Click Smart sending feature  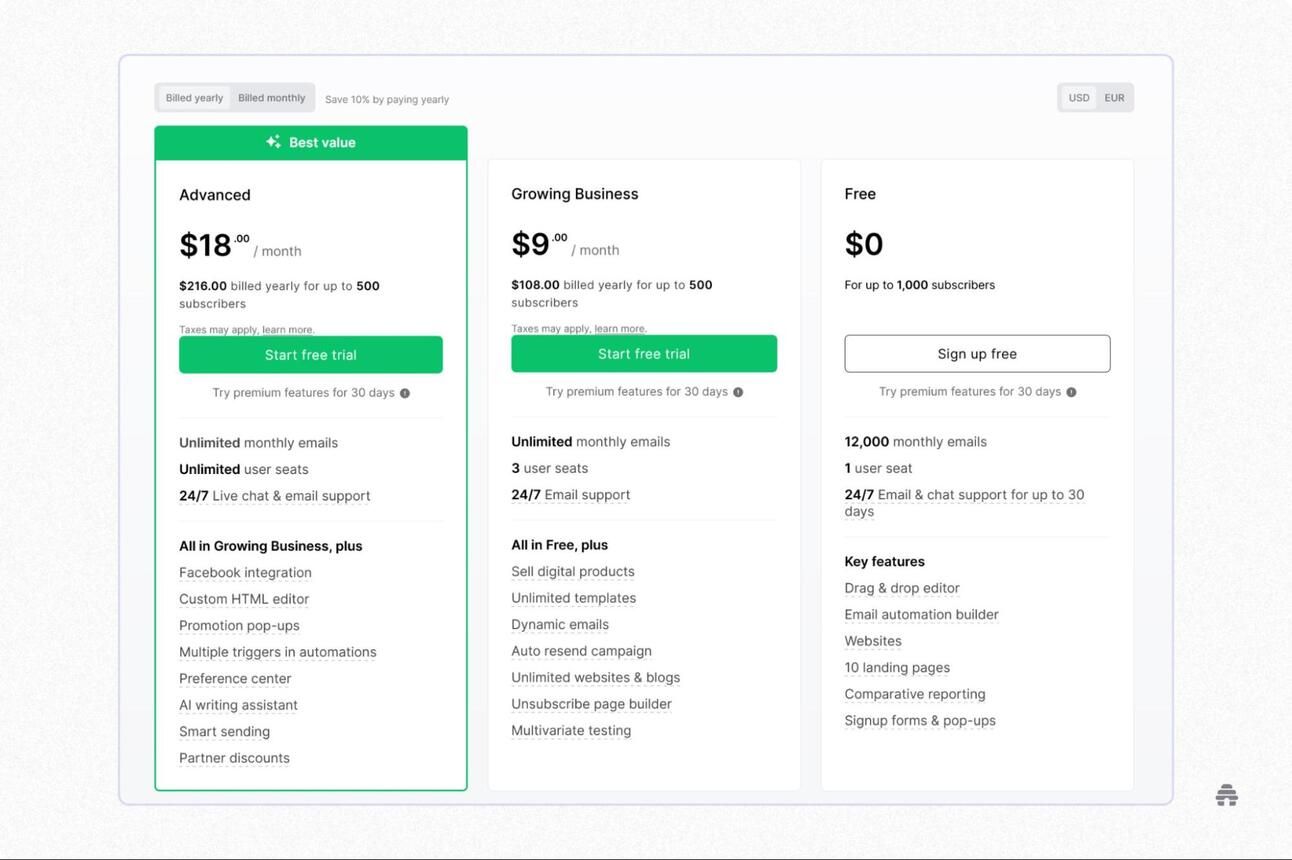tap(224, 732)
